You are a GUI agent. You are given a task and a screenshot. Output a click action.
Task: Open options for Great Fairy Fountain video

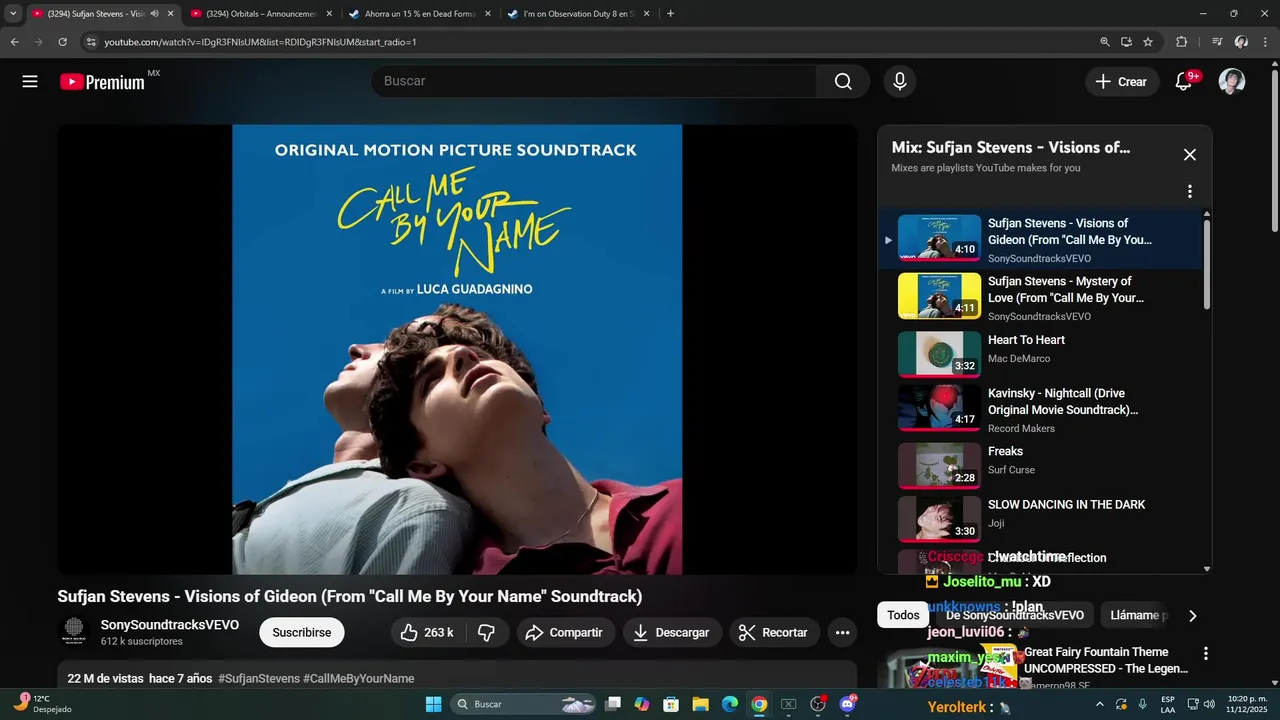1205,654
